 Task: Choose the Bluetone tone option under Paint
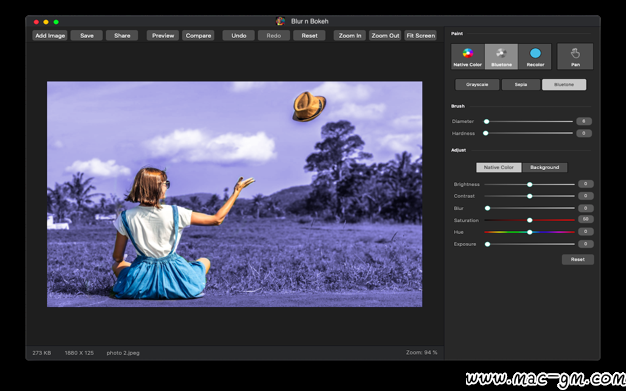(564, 85)
